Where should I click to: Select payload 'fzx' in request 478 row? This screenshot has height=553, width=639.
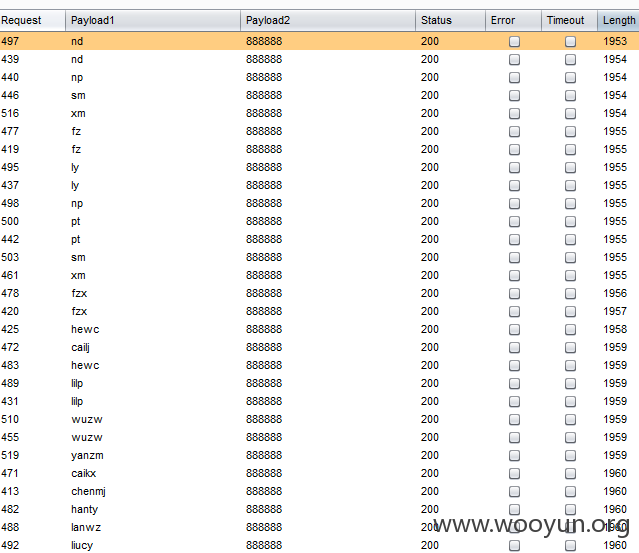[79, 293]
